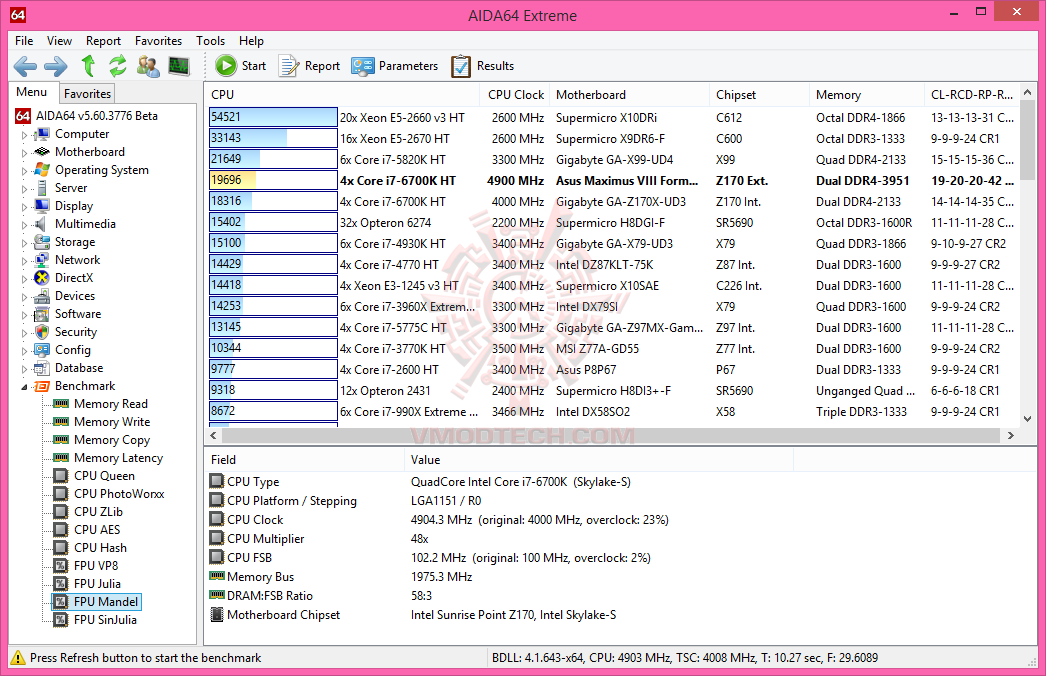
Task: Go back with the blue left arrow
Action: 25,66
